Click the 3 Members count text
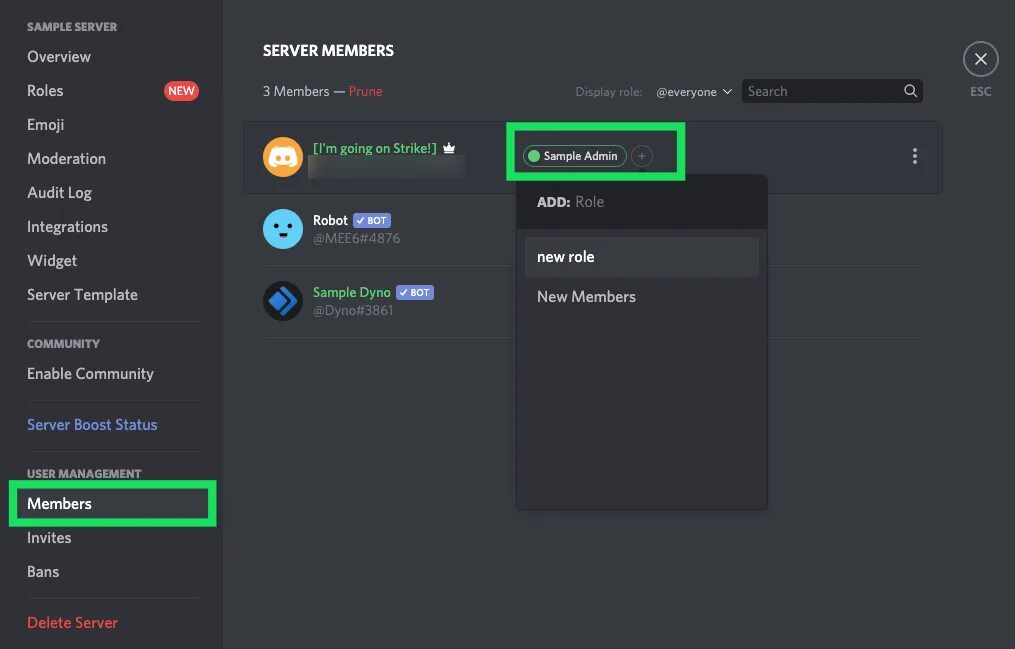Screen dimensions: 1015x649 (296, 91)
